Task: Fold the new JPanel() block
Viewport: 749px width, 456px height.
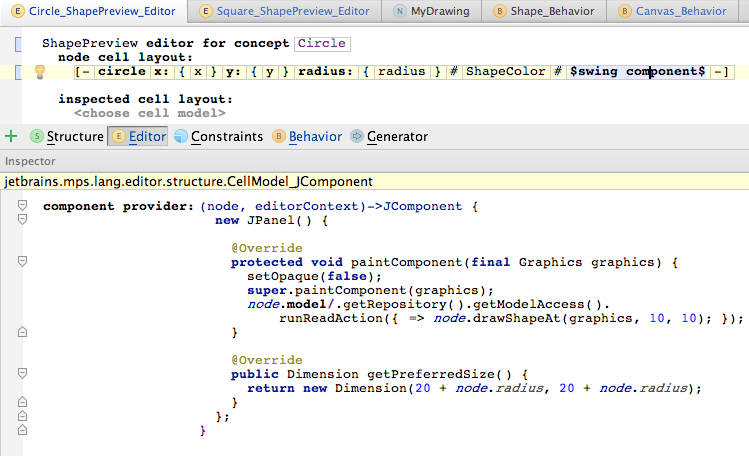Action: pyautogui.click(x=21, y=221)
